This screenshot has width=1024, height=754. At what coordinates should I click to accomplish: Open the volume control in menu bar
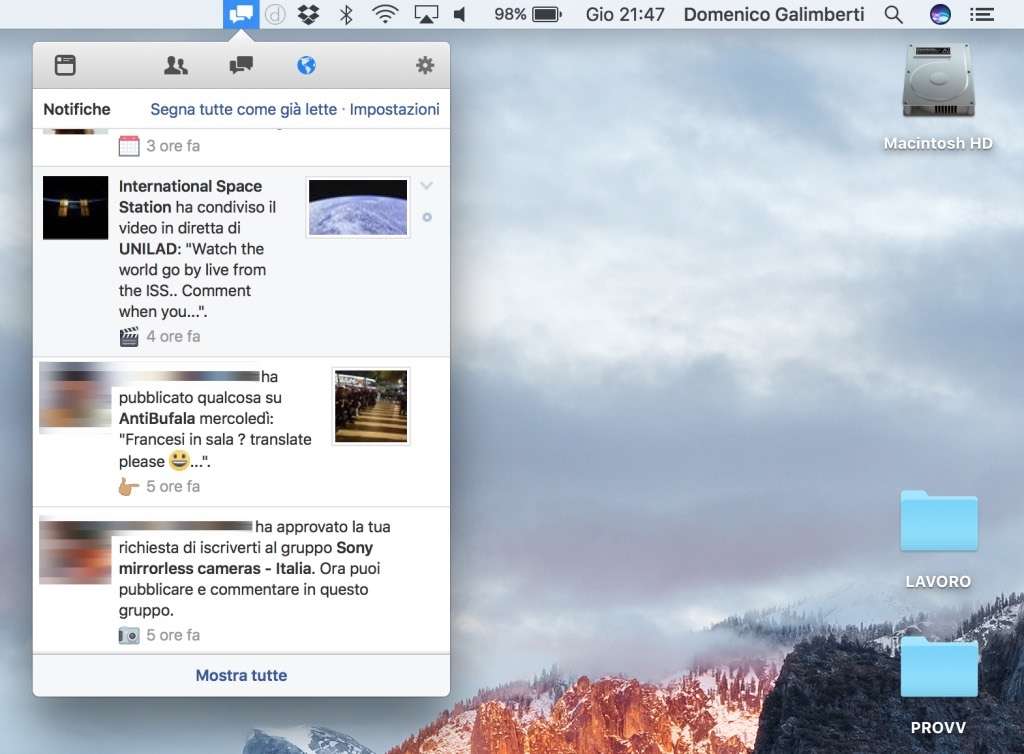tap(460, 14)
